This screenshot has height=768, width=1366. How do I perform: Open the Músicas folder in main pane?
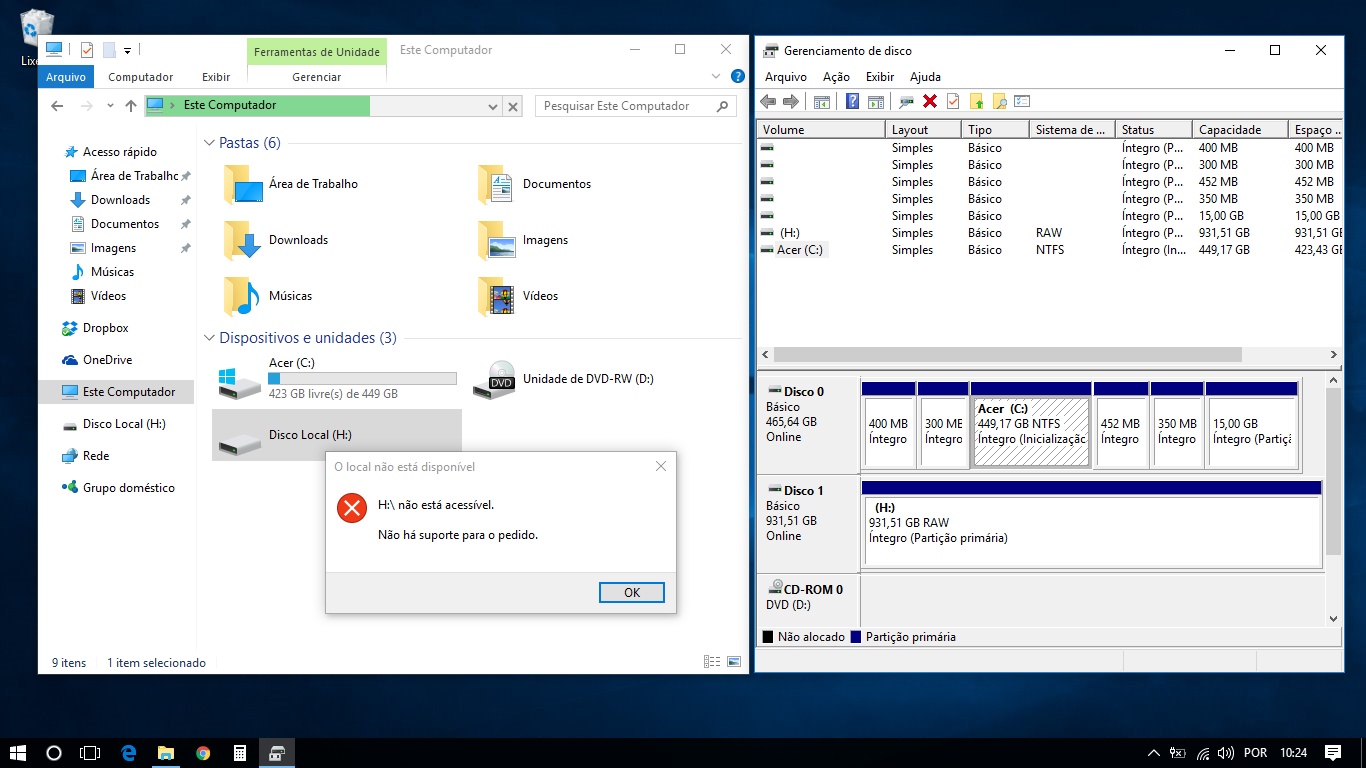pyautogui.click(x=268, y=296)
